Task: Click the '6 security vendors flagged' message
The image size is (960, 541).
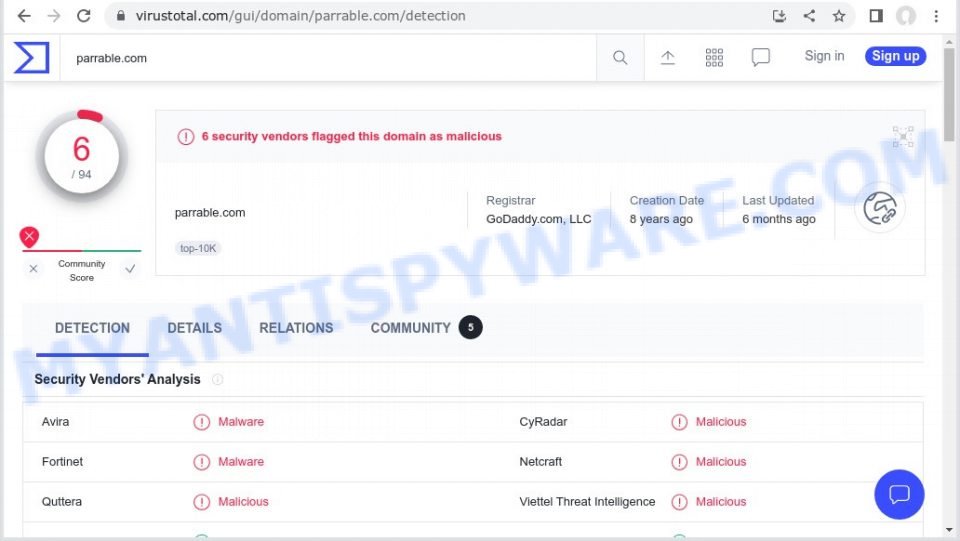Action: point(351,136)
